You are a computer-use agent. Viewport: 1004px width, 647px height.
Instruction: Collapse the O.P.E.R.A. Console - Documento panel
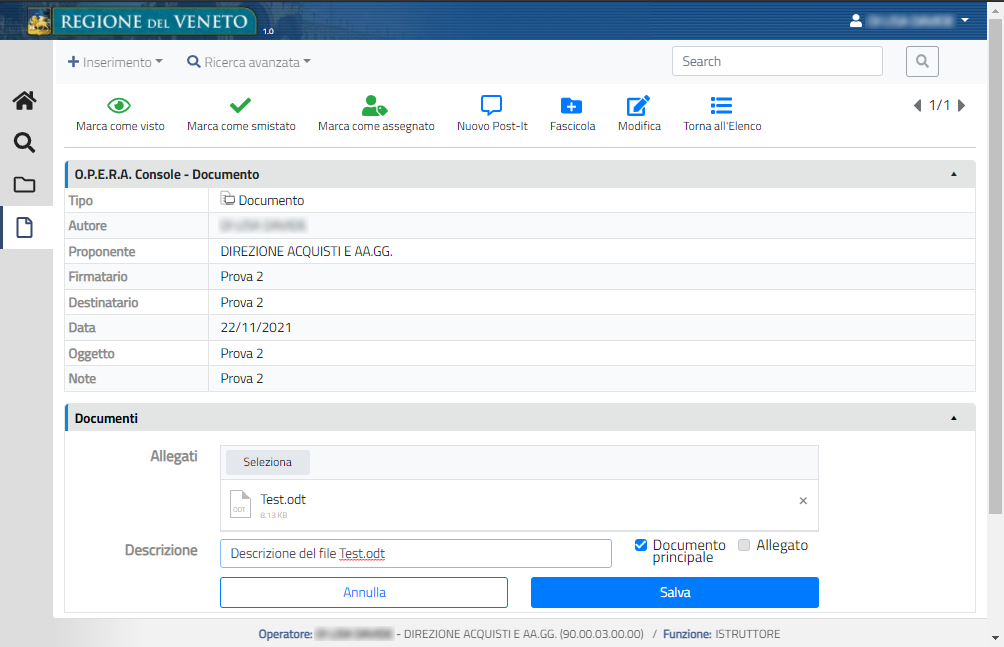[953, 174]
